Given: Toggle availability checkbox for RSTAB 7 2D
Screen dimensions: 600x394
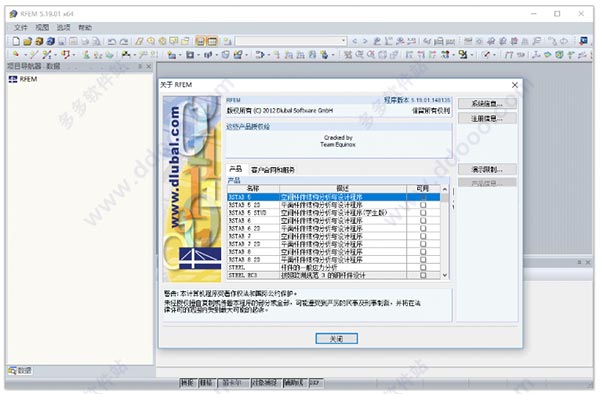Looking at the screenshot, I should pyautogui.click(x=423, y=244).
